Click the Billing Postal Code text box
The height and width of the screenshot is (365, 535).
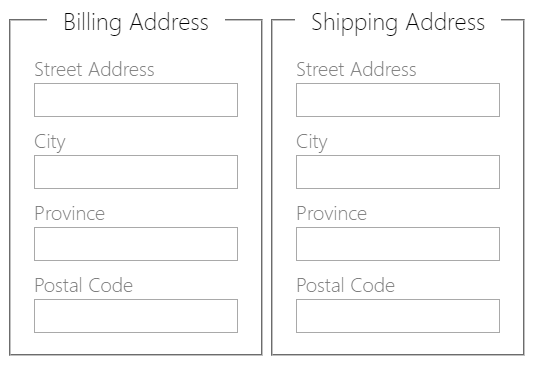(x=136, y=316)
